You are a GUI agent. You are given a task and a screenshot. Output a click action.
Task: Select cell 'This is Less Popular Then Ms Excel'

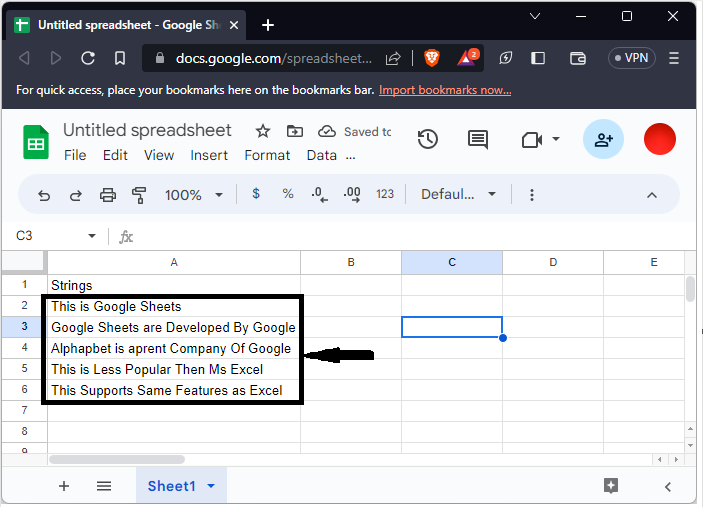(174, 369)
